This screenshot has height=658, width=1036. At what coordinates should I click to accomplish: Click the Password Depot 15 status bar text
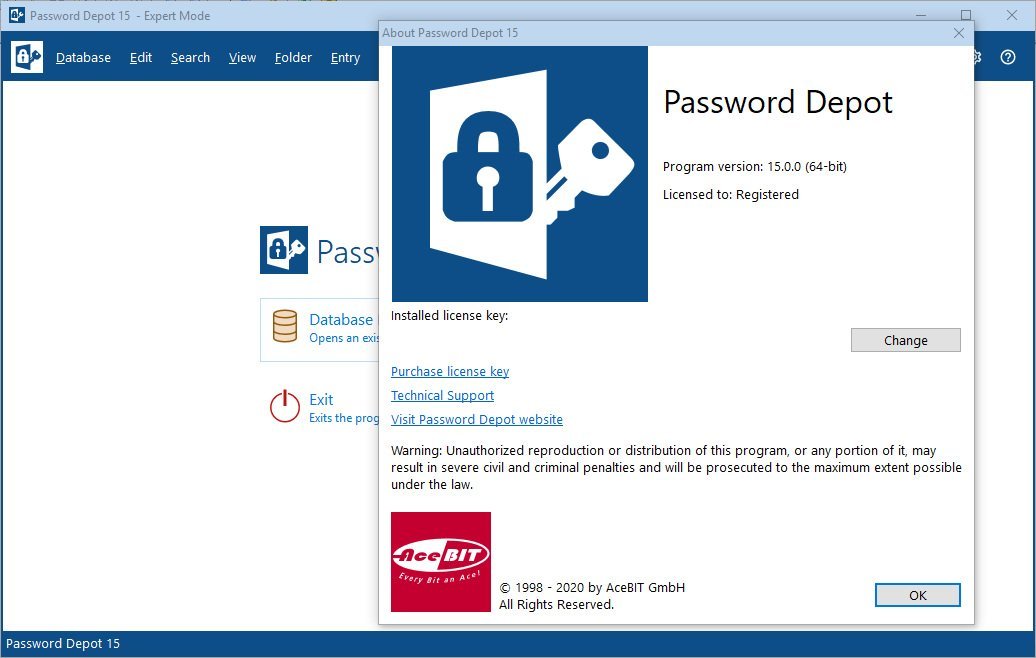[x=63, y=643]
